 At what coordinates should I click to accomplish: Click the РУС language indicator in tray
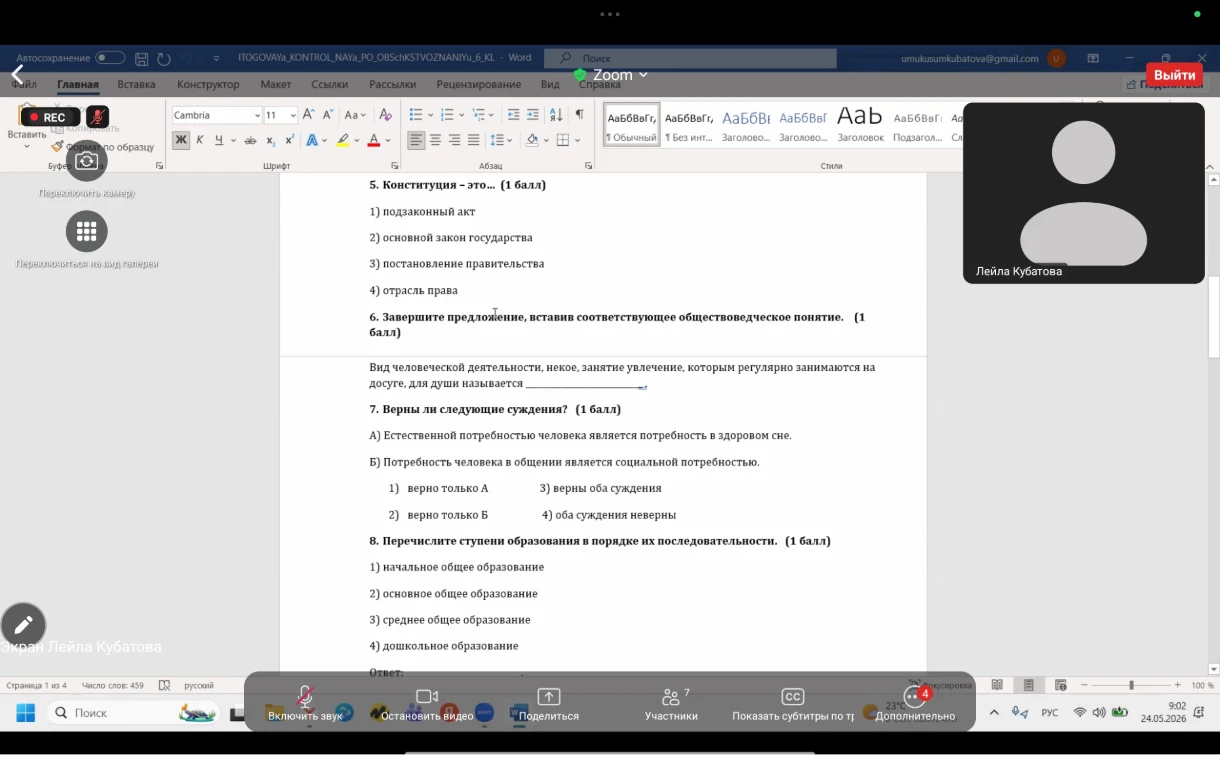[x=1050, y=713]
